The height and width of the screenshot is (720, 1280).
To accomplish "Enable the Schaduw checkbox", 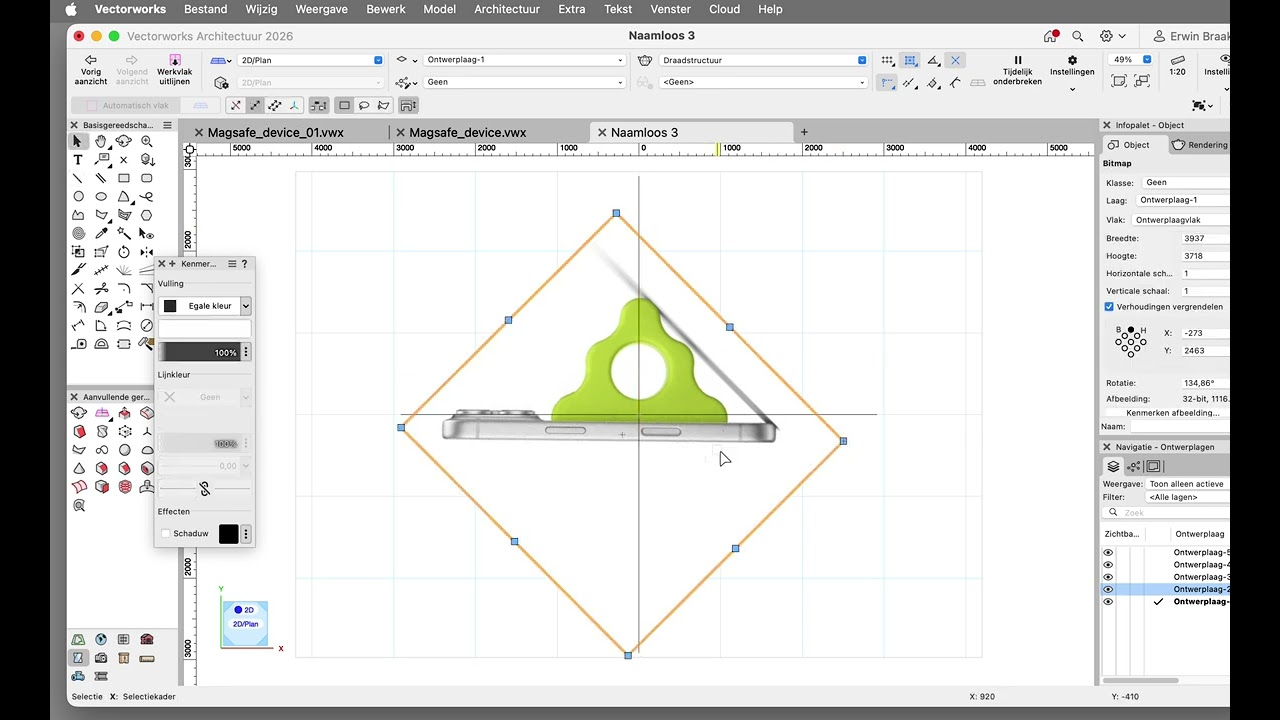I will pos(166,534).
